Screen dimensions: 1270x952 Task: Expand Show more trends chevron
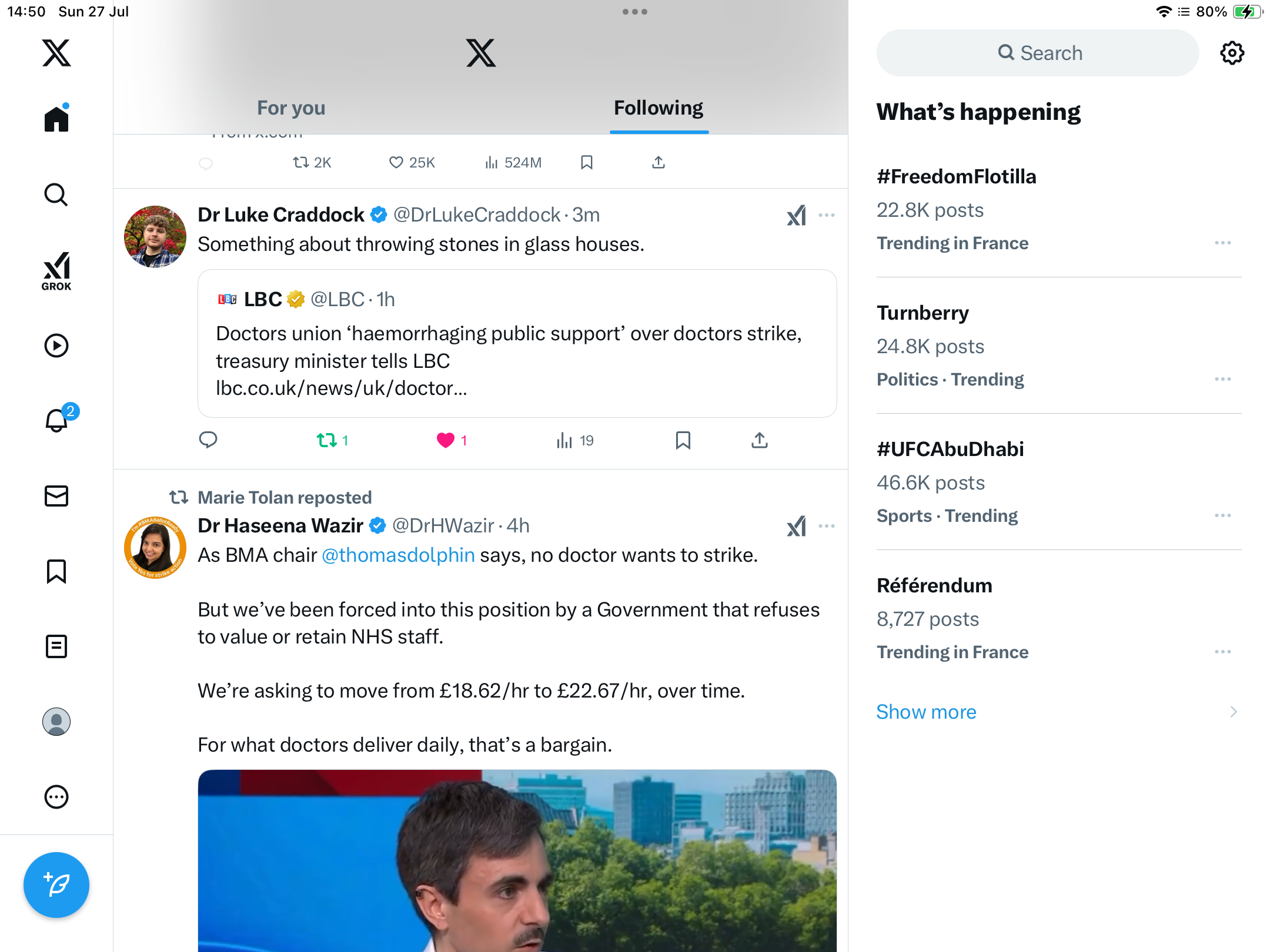point(1234,712)
